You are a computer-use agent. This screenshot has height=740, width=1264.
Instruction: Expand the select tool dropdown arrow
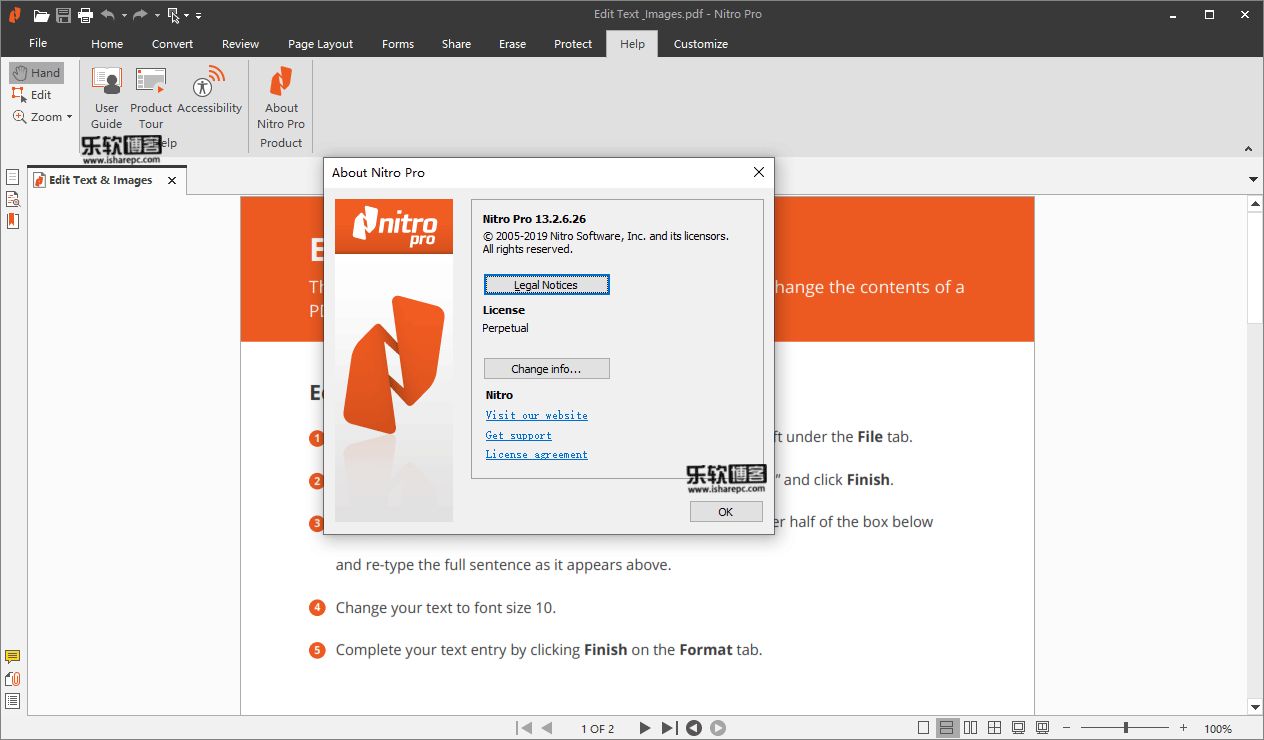pos(187,16)
